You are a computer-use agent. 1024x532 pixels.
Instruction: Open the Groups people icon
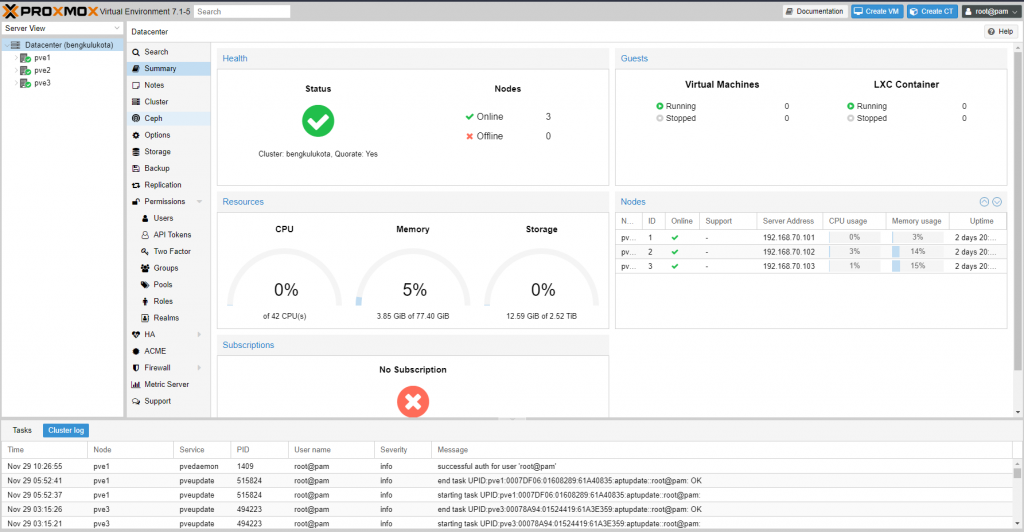coord(145,268)
